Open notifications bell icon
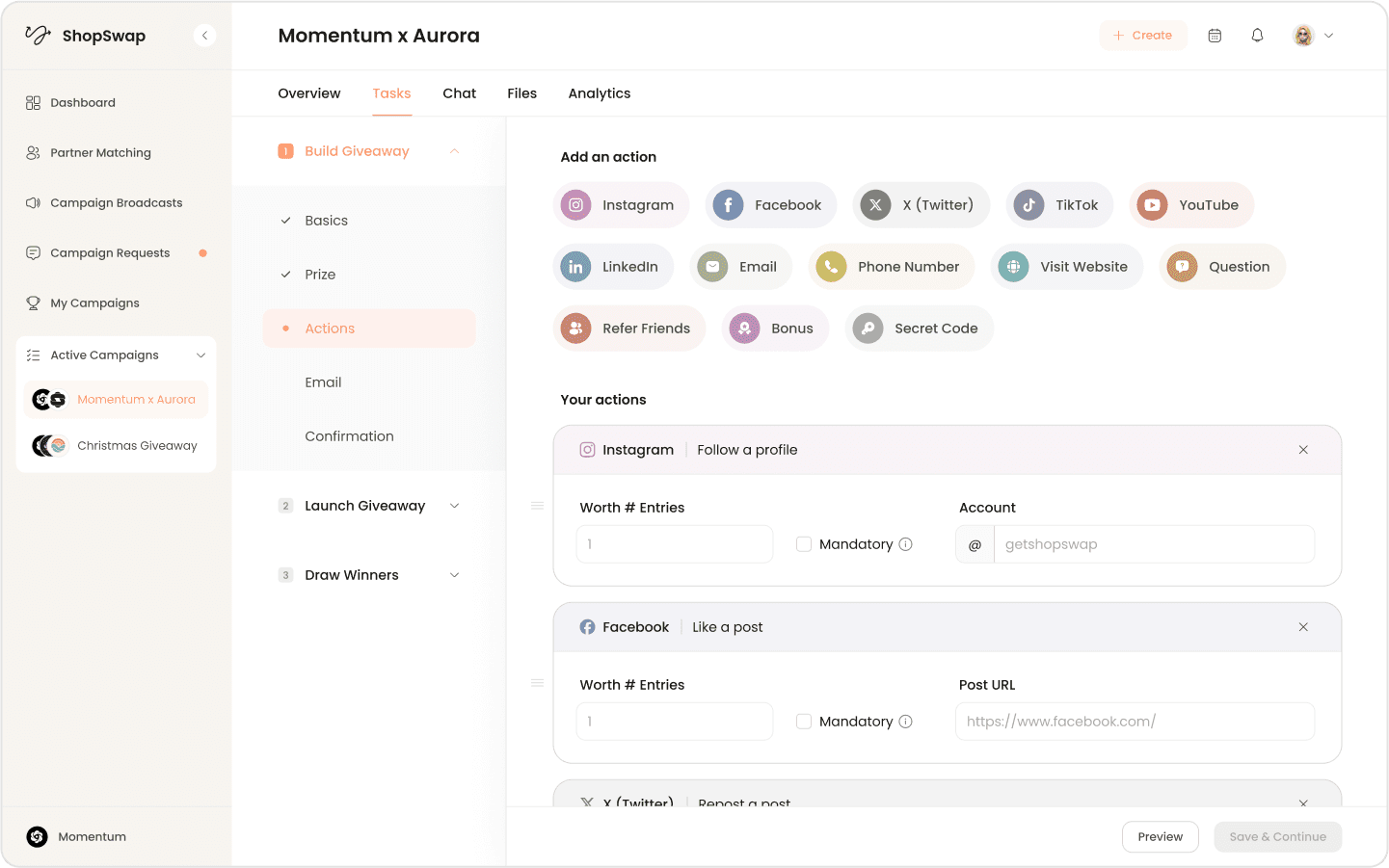The image size is (1389, 868). [1257, 36]
